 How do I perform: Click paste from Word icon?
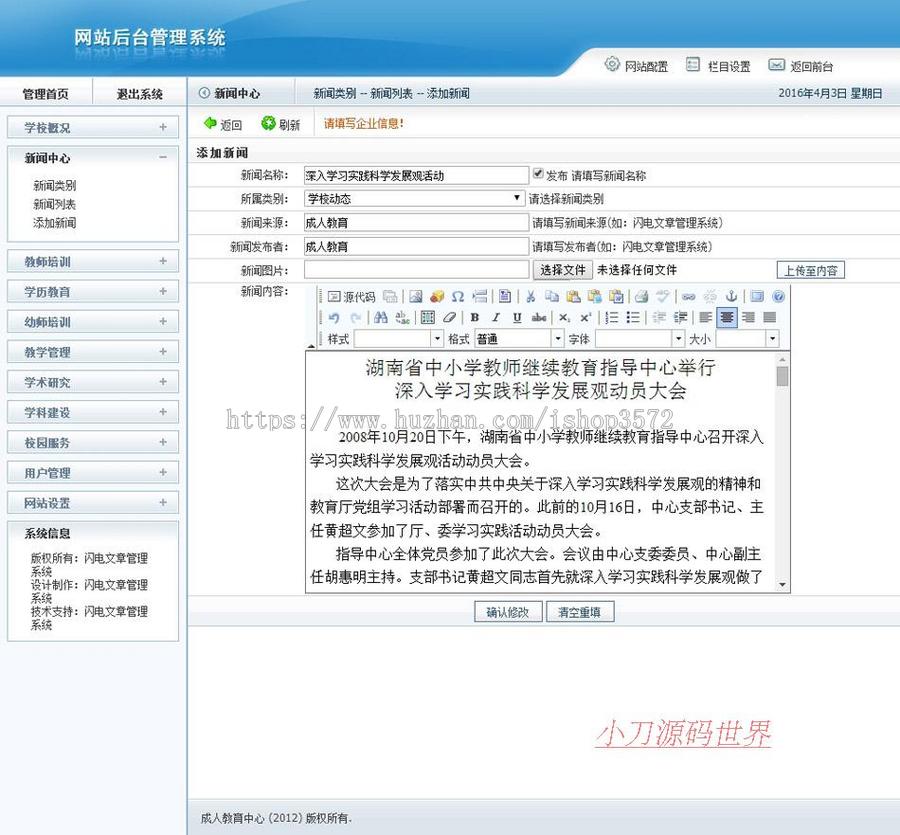(616, 297)
